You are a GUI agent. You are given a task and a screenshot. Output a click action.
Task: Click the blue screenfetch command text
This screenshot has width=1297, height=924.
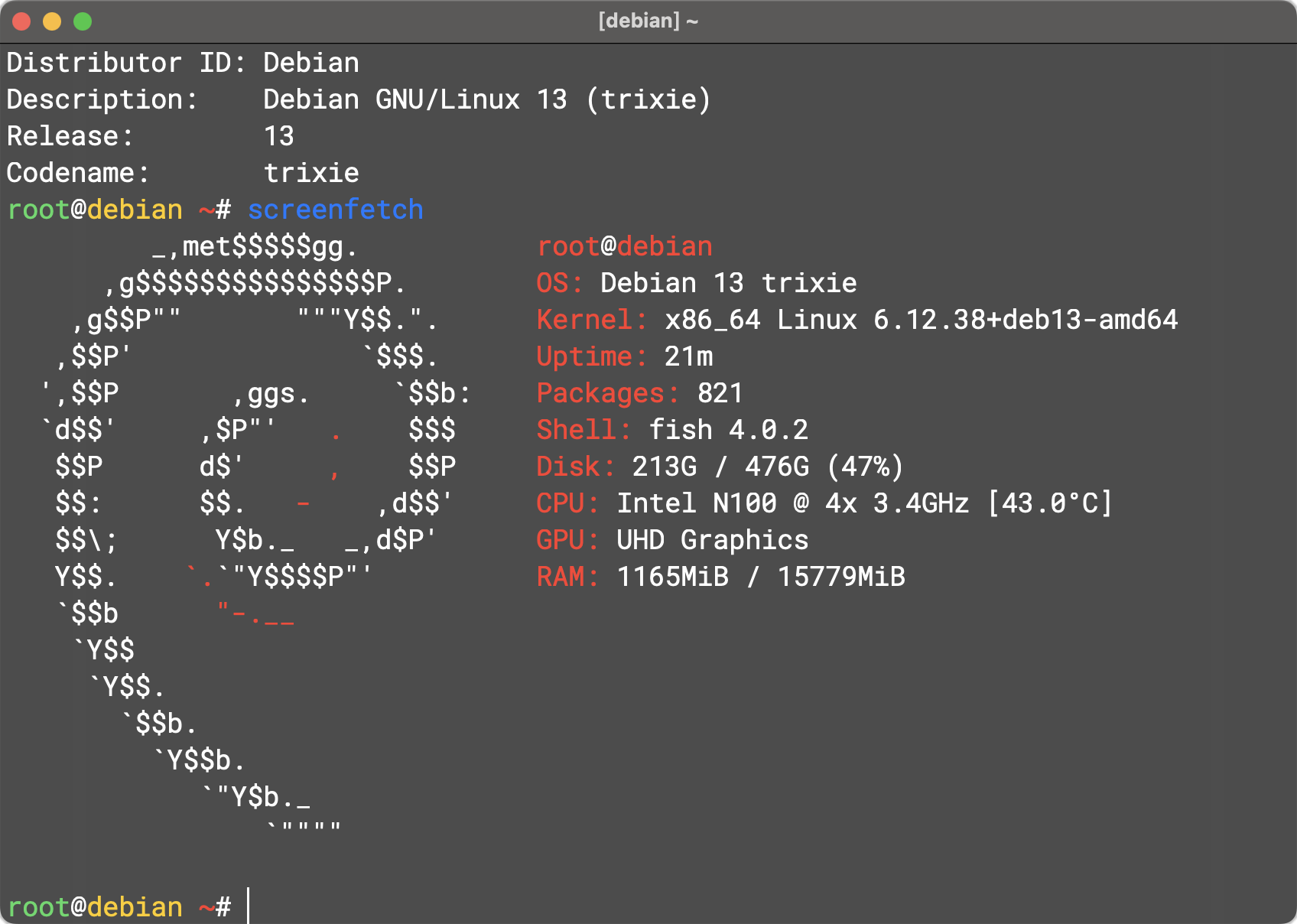(x=335, y=210)
